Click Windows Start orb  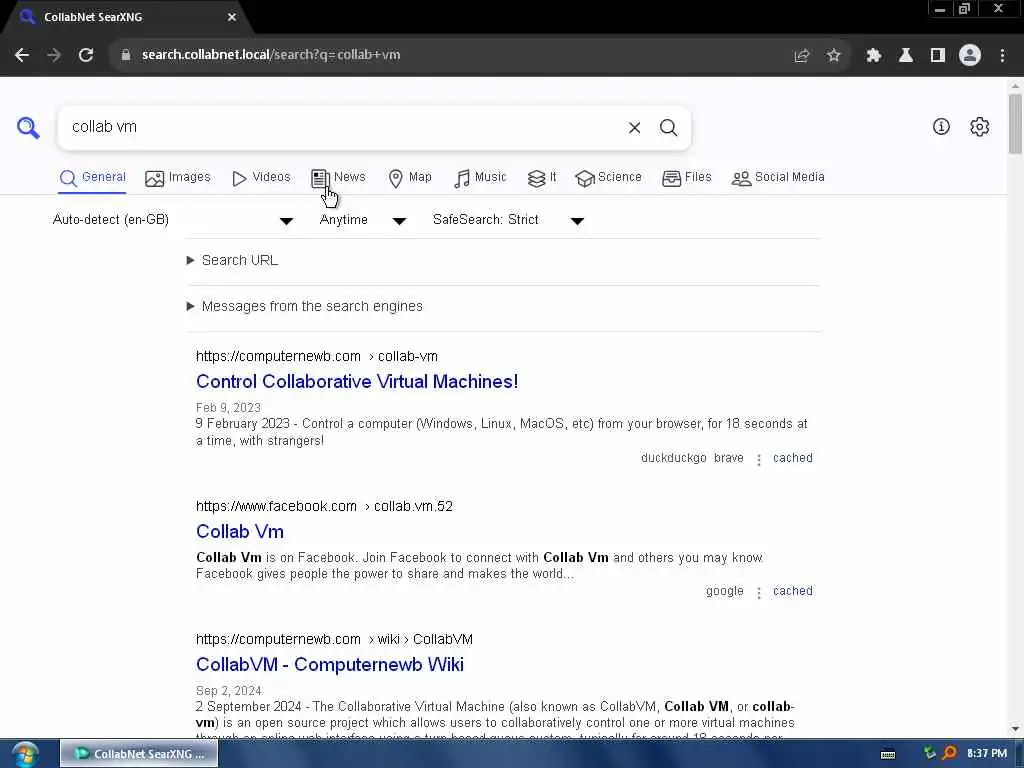25,754
